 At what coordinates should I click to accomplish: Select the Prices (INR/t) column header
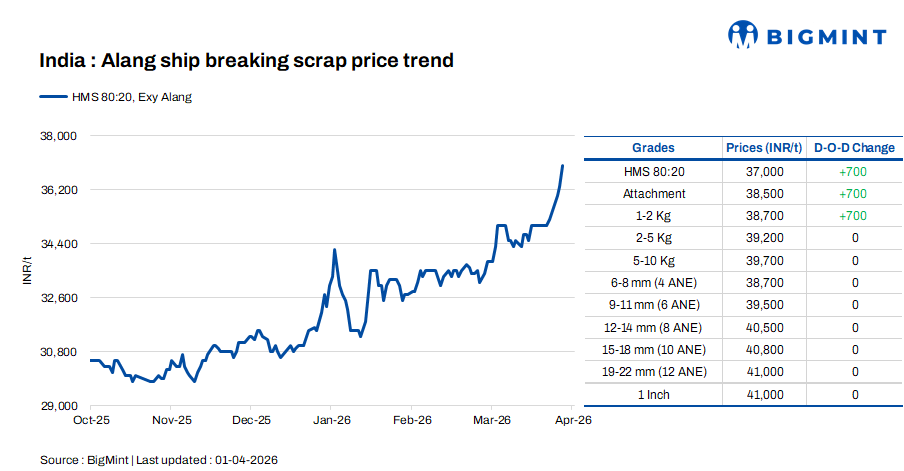tap(764, 148)
